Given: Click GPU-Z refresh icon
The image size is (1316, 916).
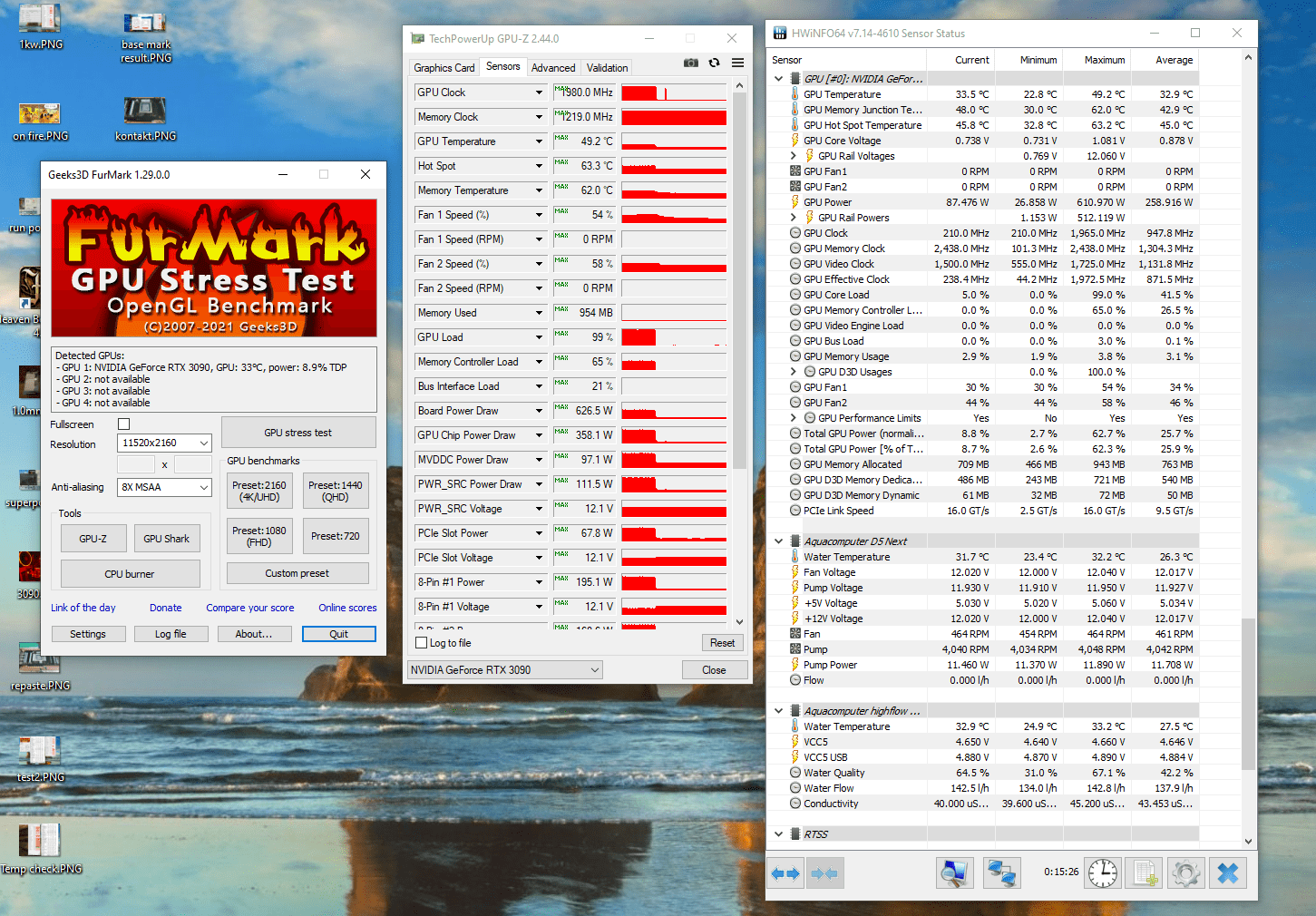Looking at the screenshot, I should tap(715, 63).
